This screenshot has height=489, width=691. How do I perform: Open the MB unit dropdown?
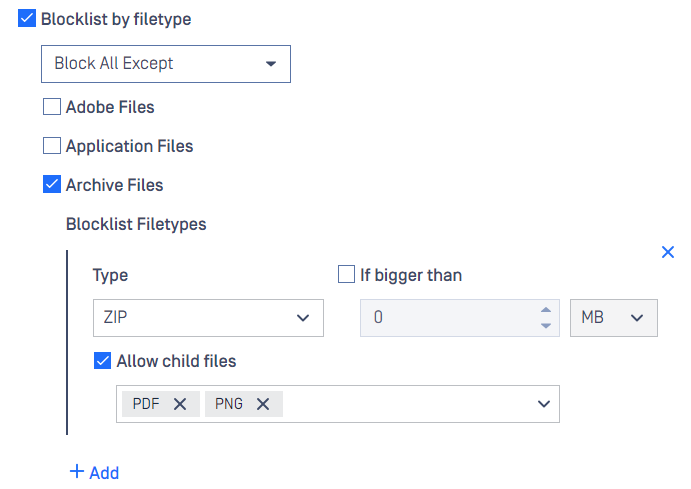click(x=613, y=317)
